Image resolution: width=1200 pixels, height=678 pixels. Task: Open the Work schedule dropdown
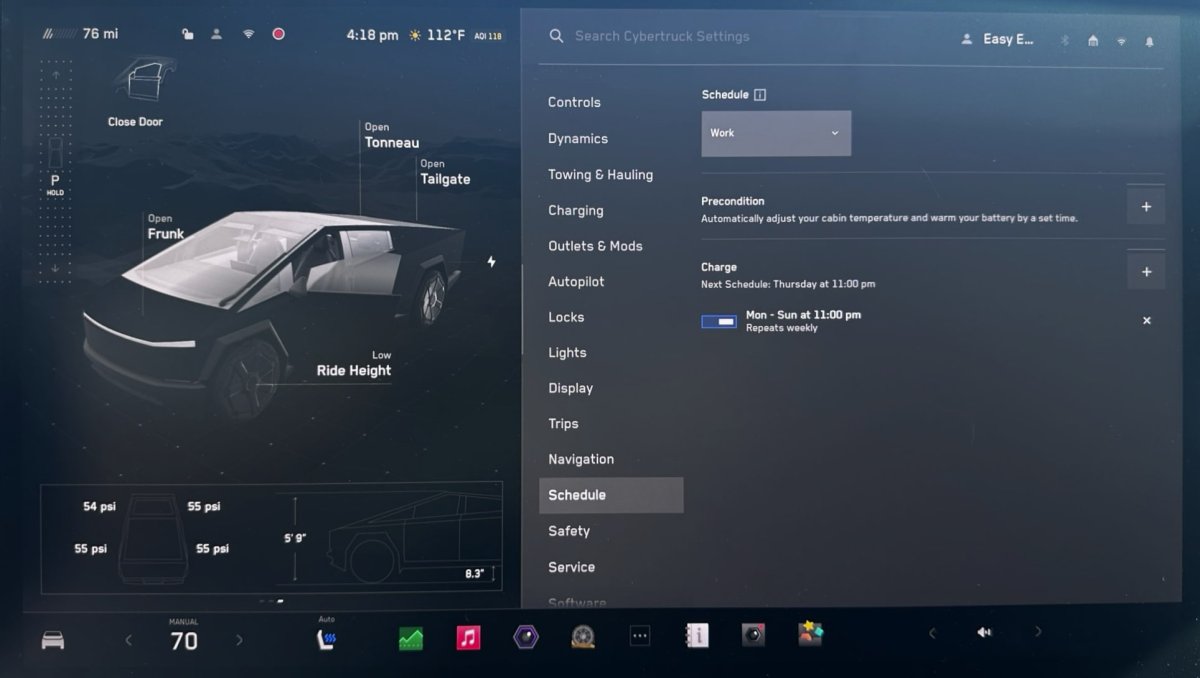tap(776, 133)
